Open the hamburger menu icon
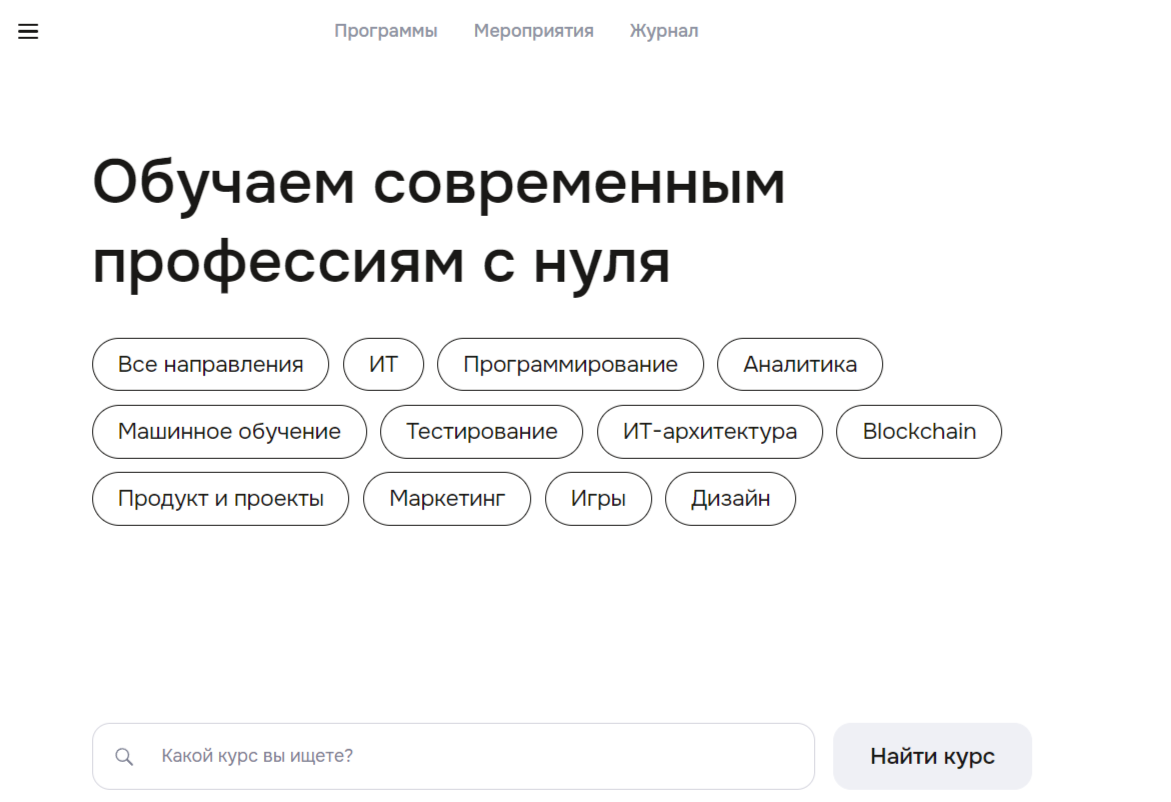The width and height of the screenshot is (1171, 802). click(28, 32)
